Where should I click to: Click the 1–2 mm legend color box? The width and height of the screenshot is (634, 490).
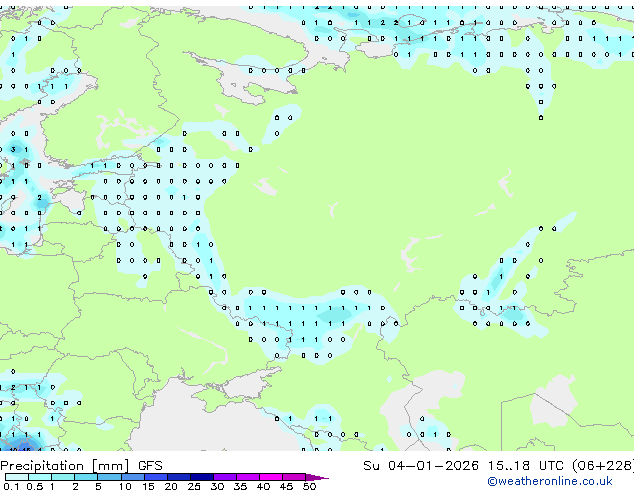(63, 477)
